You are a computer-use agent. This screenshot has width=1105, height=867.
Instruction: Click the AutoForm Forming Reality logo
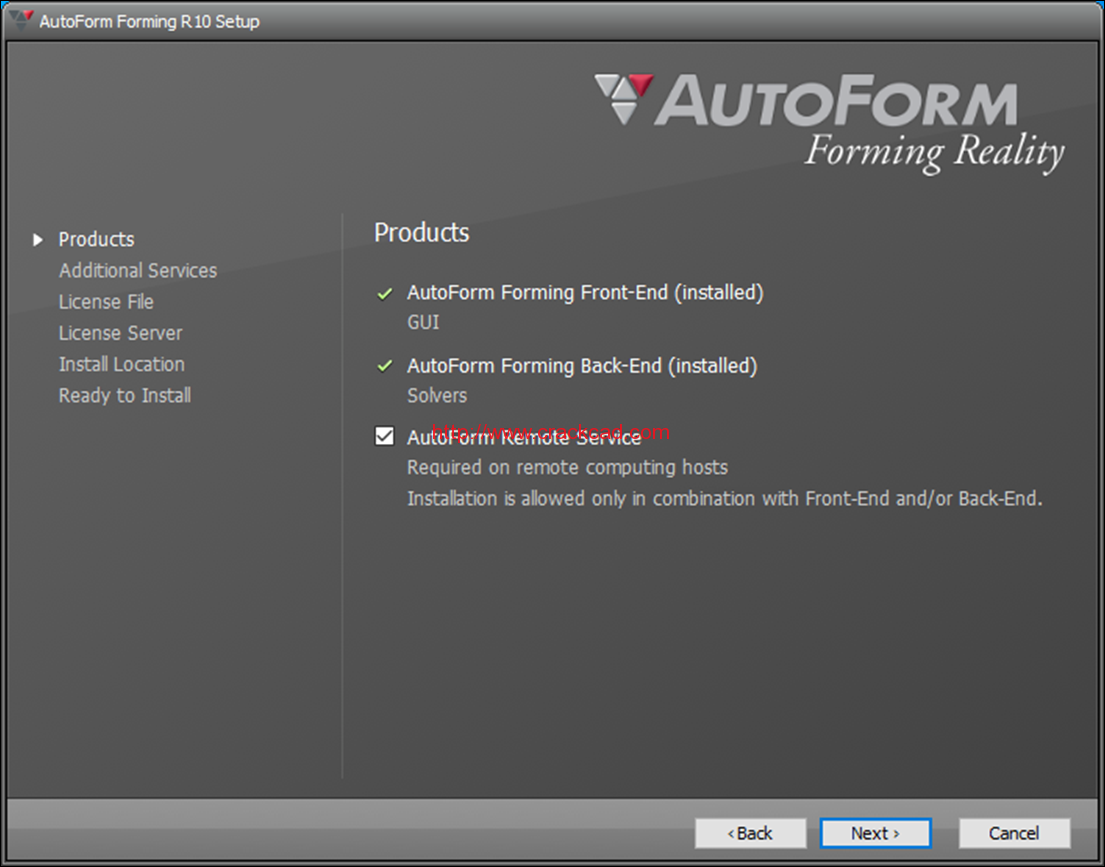click(829, 123)
